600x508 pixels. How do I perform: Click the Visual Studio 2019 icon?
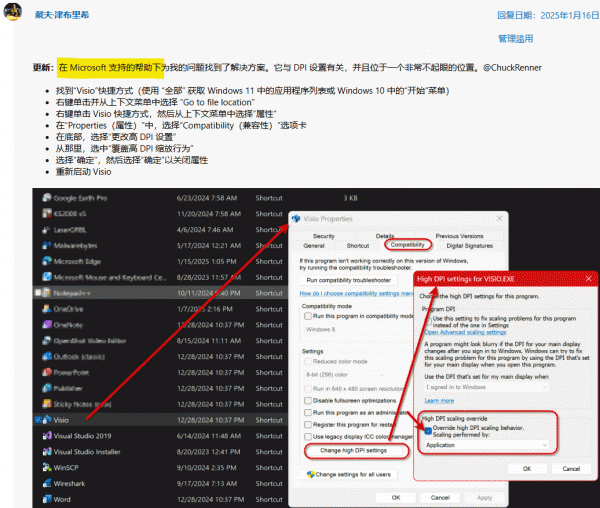[47, 436]
